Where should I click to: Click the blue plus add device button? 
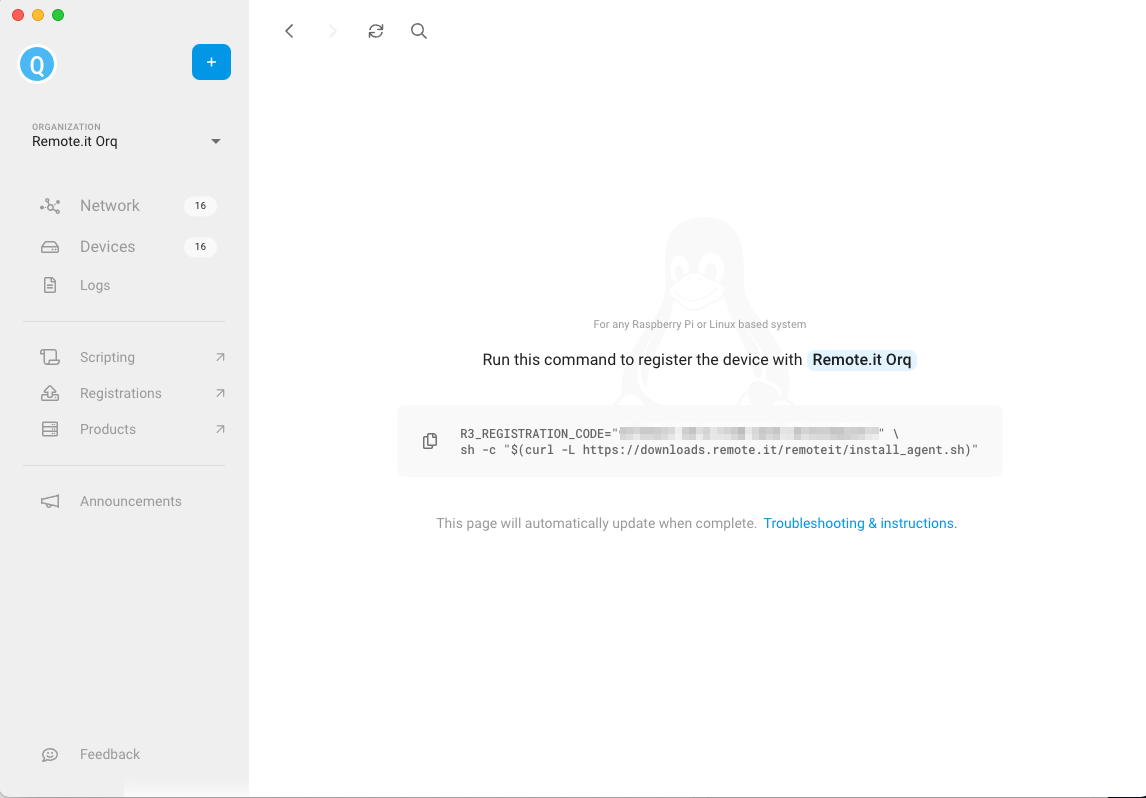point(211,62)
